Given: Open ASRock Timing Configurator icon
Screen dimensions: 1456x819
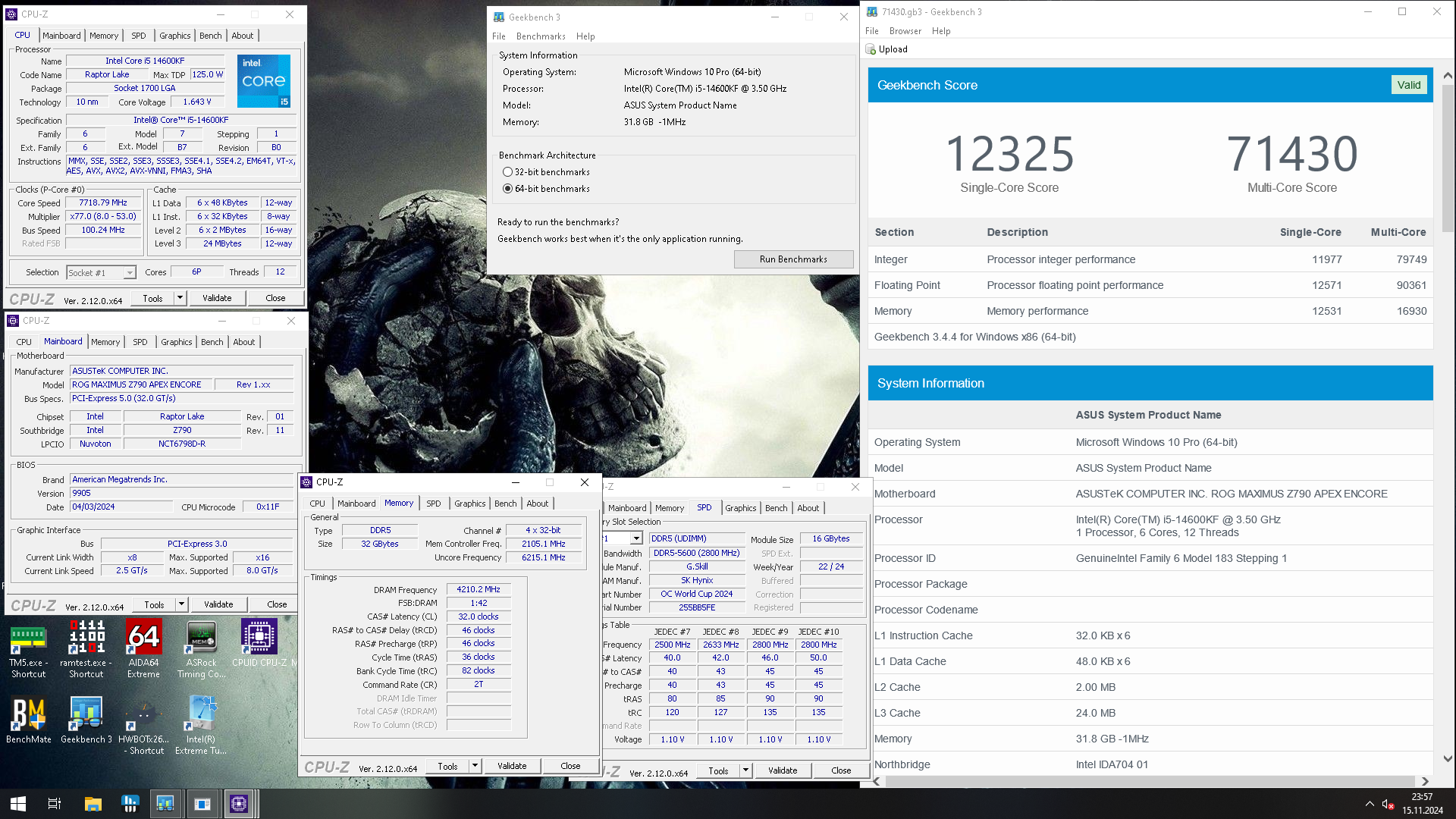Looking at the screenshot, I should click(201, 648).
